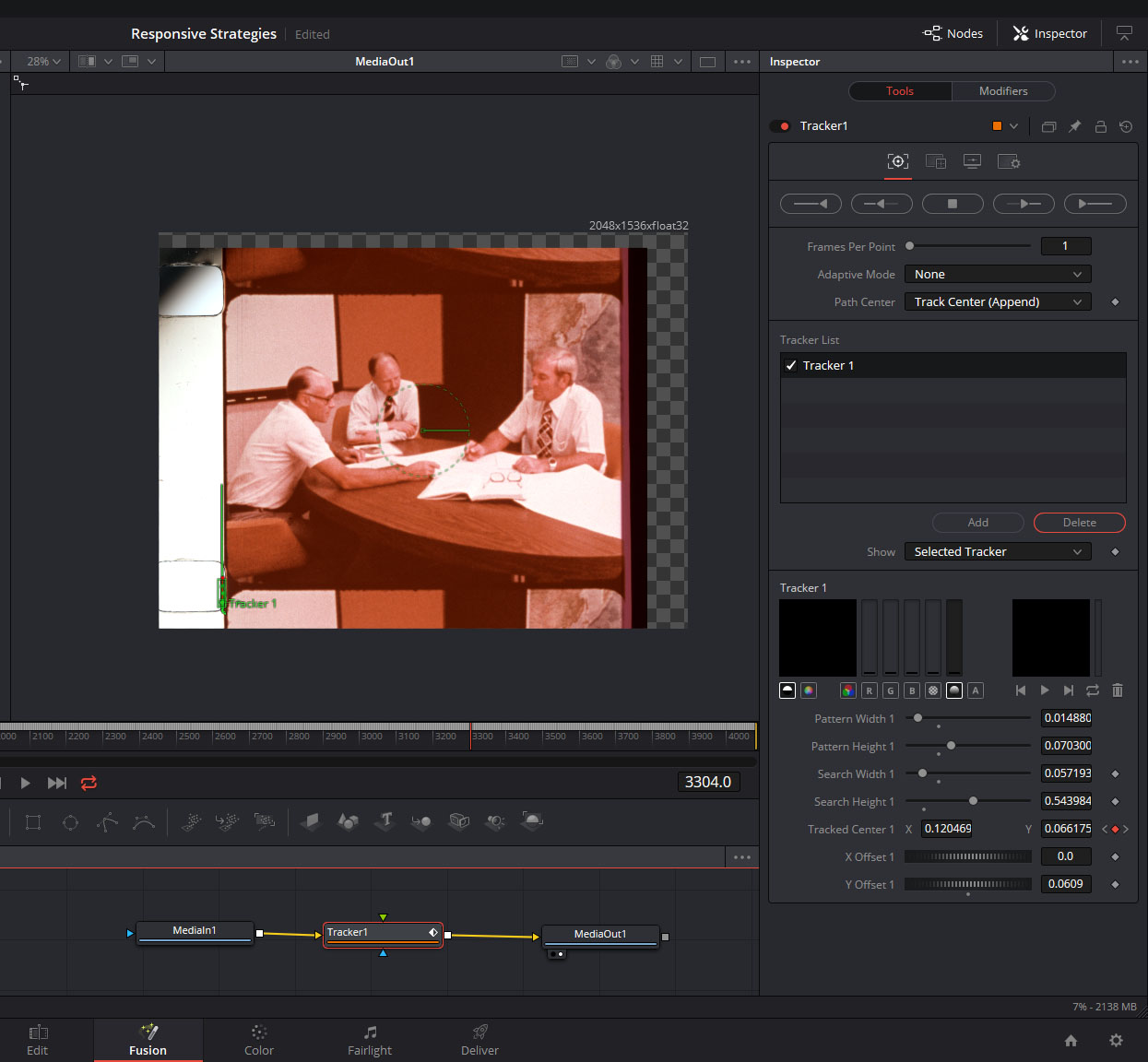Select the Rectangle mask tool
Screen dimensions: 1148x1062
click(33, 822)
